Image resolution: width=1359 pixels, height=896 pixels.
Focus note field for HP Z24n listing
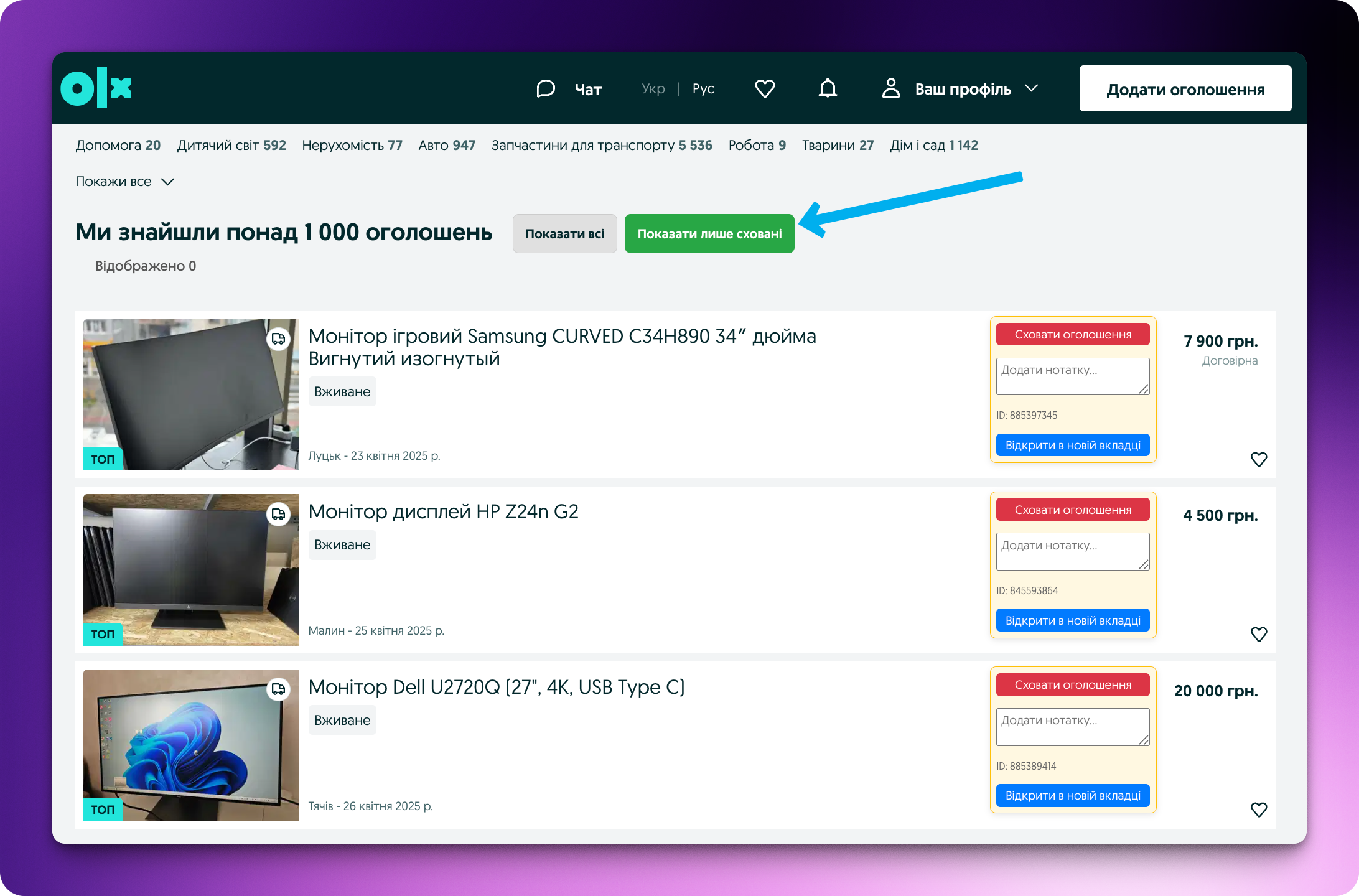[x=1073, y=552]
